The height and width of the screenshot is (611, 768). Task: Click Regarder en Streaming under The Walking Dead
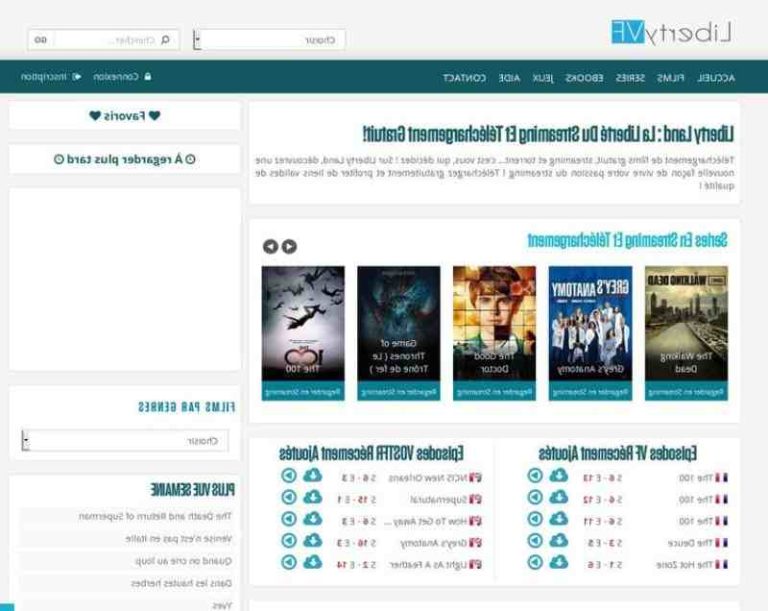(x=686, y=392)
